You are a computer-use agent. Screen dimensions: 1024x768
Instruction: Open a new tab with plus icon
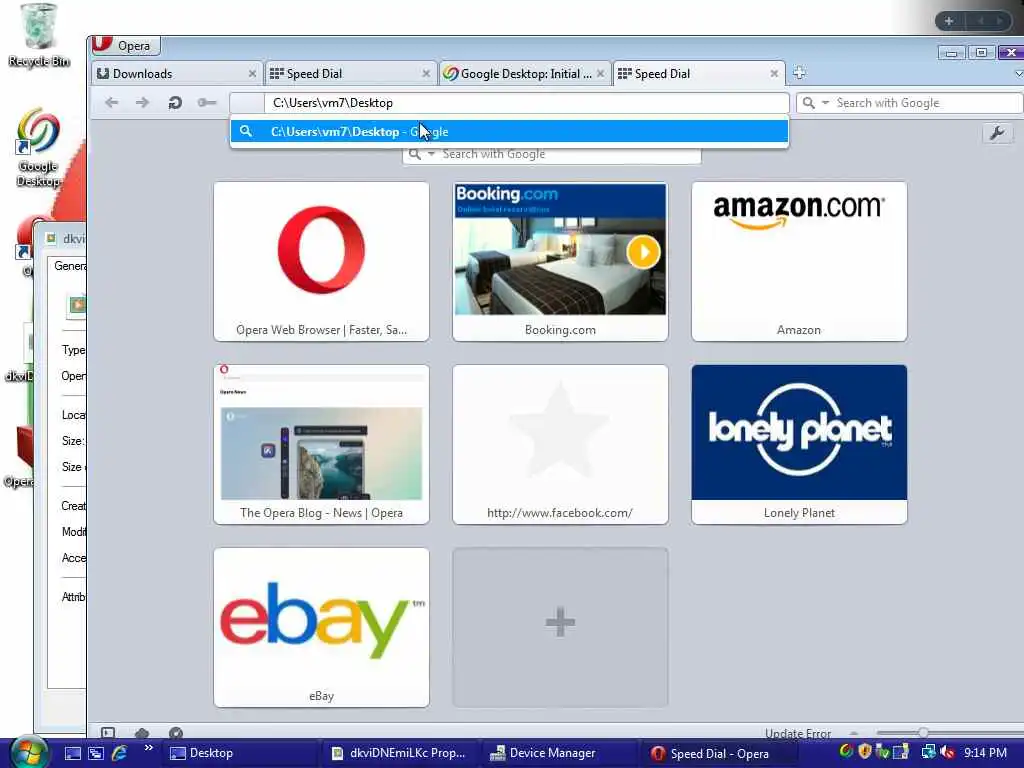pos(799,72)
